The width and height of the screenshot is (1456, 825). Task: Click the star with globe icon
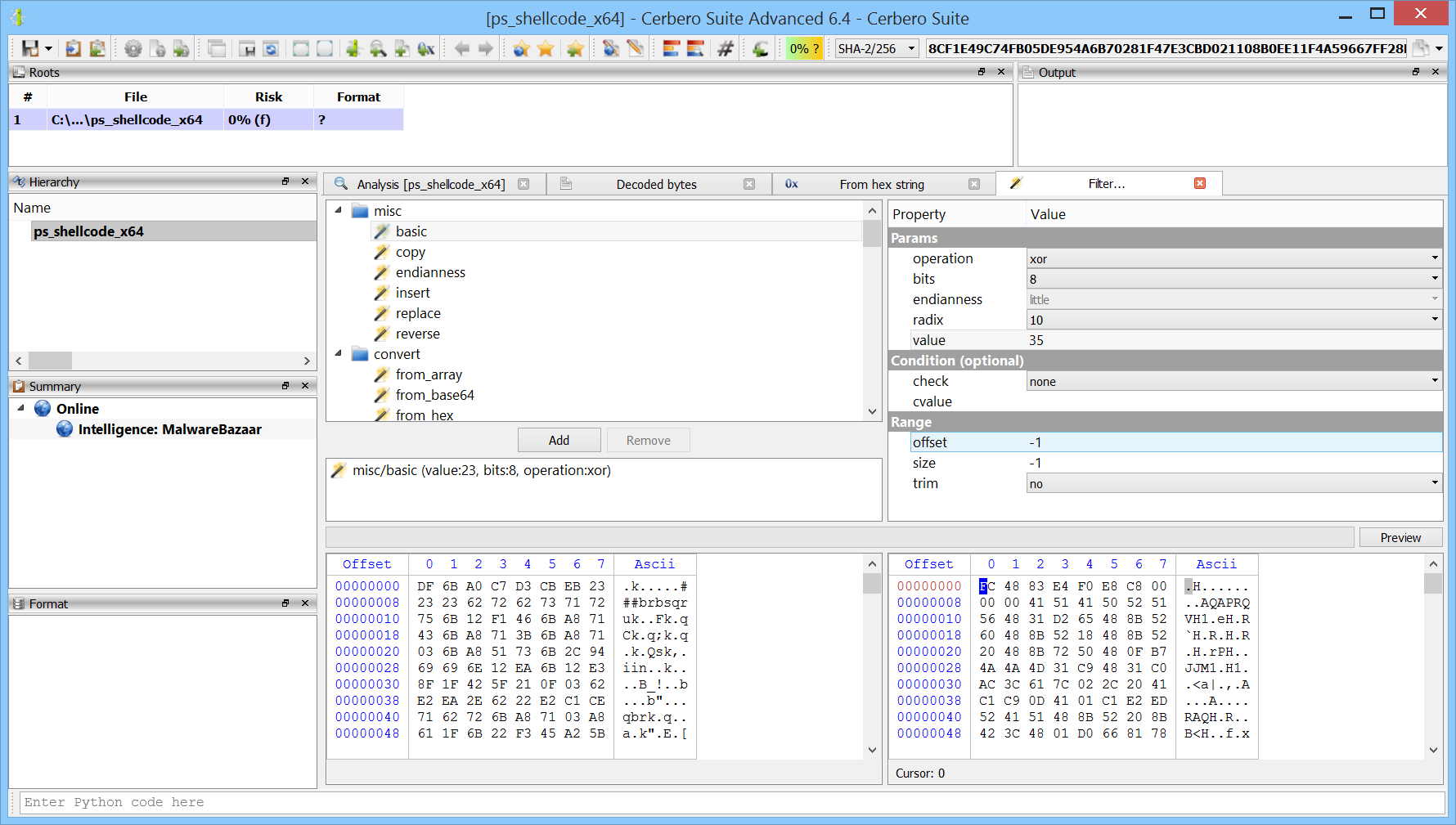tap(521, 48)
